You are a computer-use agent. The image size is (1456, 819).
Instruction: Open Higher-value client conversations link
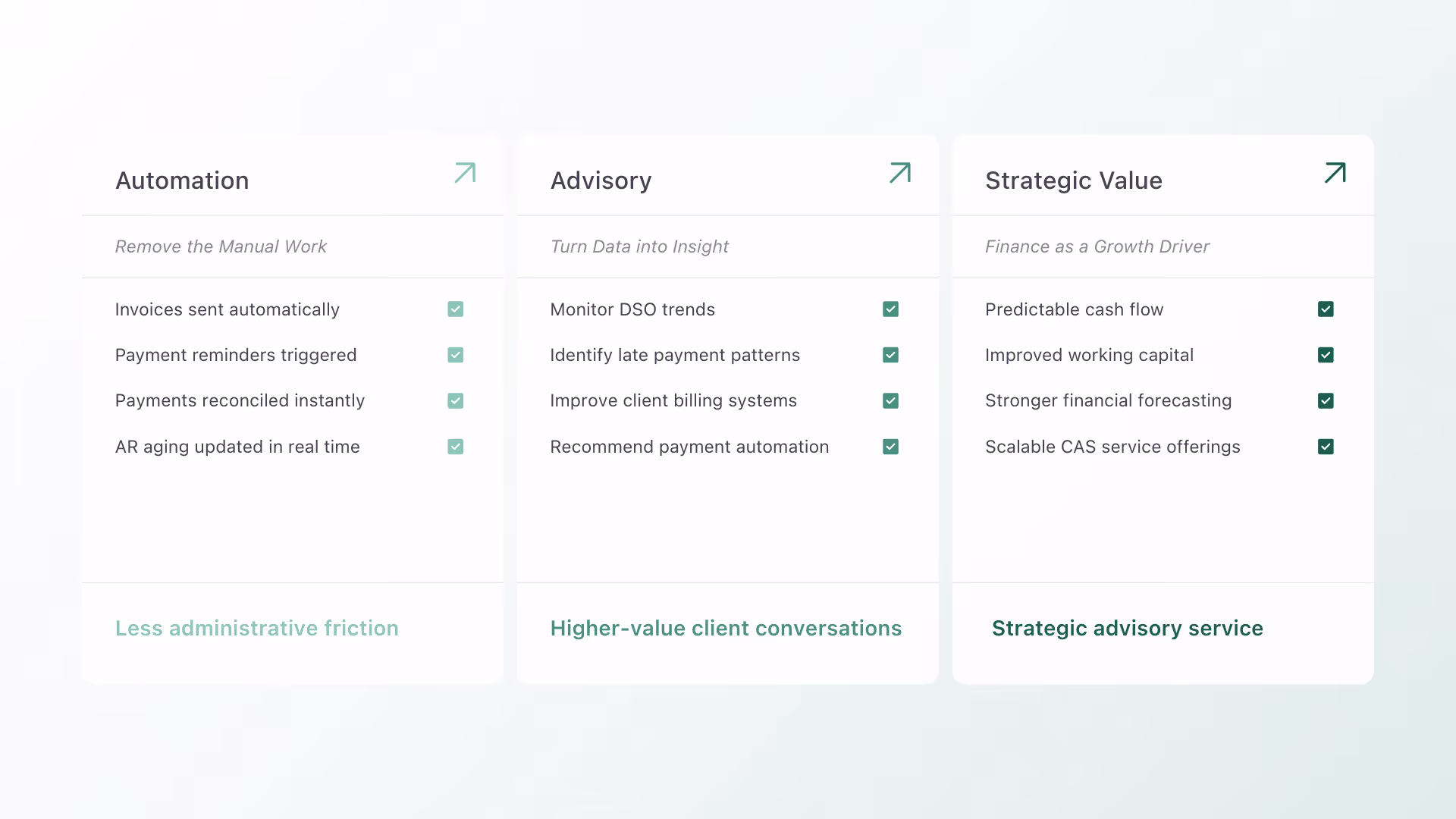[x=726, y=628]
